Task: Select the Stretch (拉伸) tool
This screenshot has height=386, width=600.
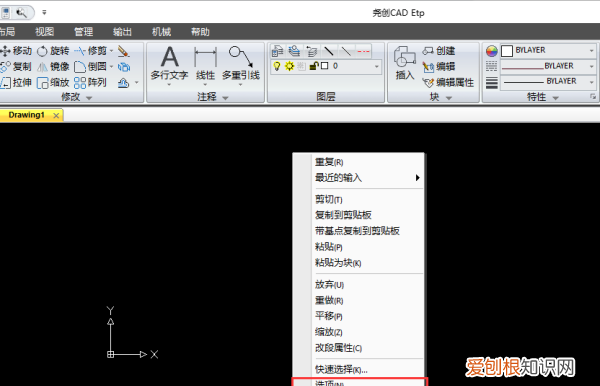Action: (x=16, y=82)
